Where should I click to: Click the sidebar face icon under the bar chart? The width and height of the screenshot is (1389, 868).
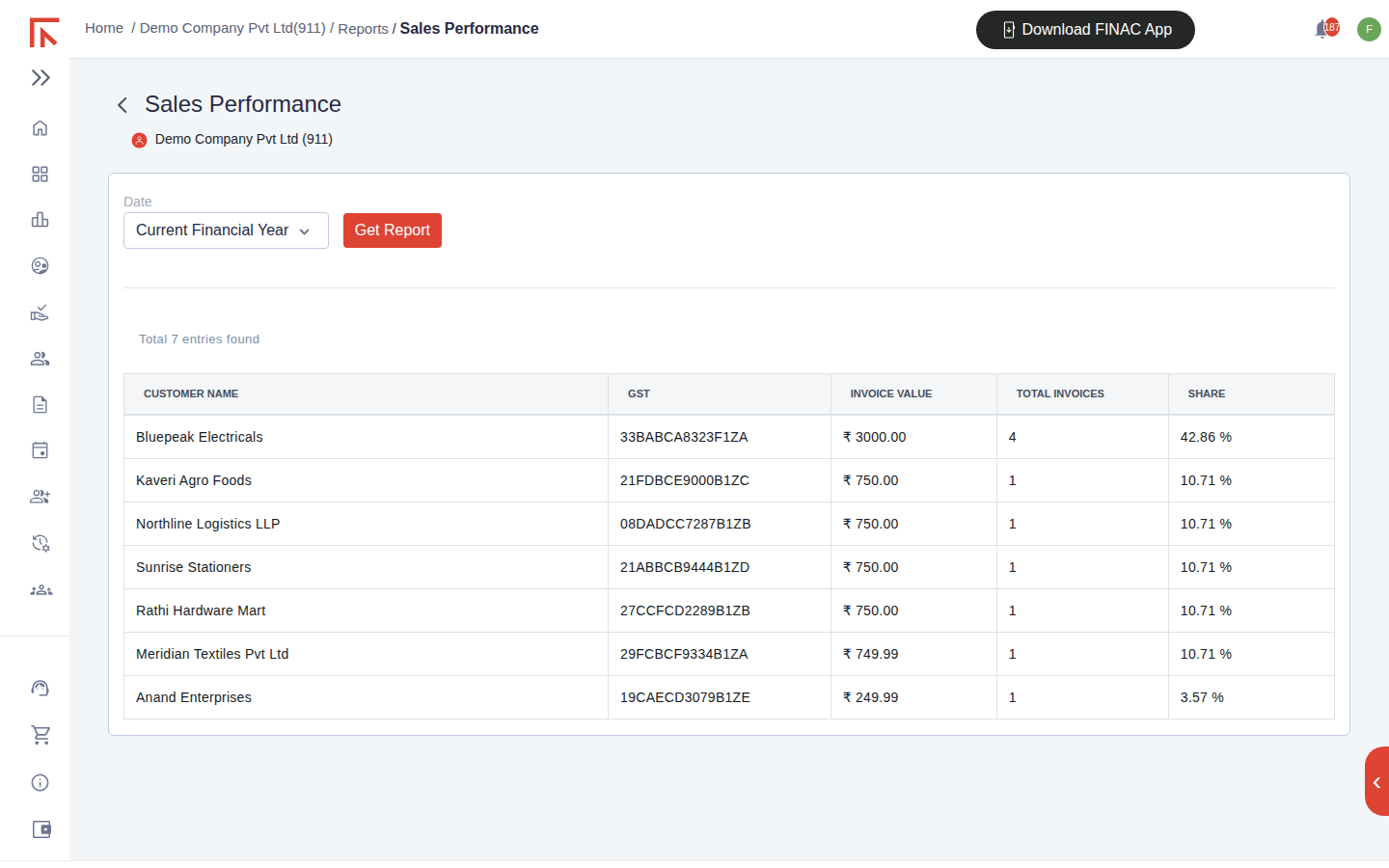[40, 266]
